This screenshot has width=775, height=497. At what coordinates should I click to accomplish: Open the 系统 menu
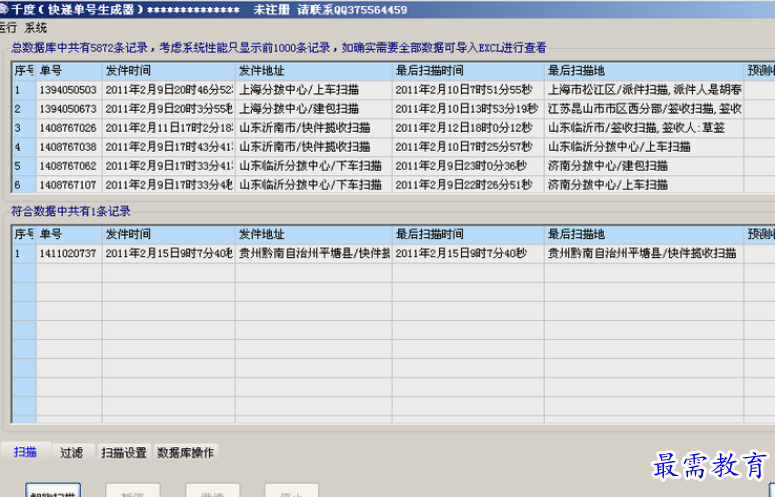(x=36, y=28)
